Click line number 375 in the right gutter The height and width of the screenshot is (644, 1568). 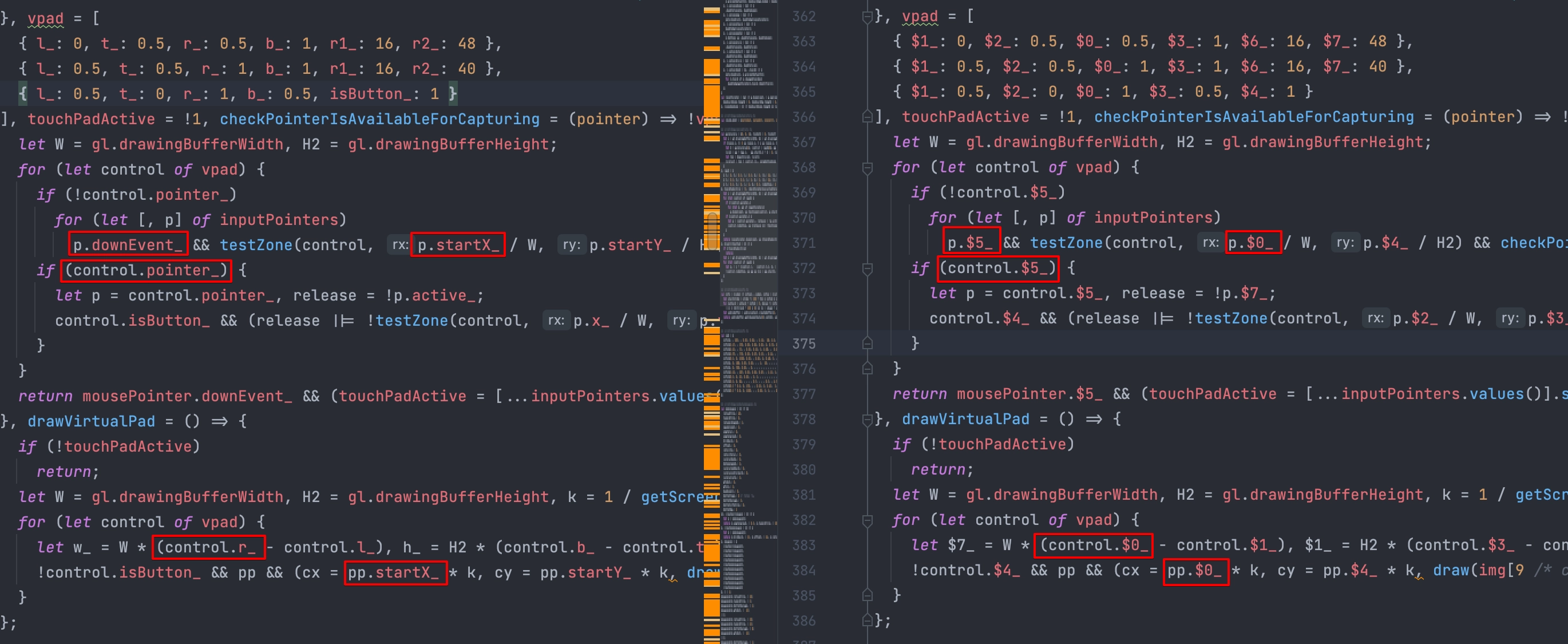coord(803,343)
